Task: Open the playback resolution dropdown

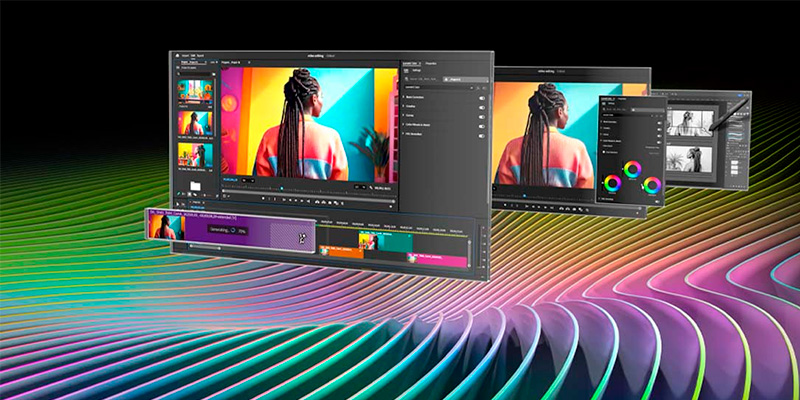Action: click(360, 187)
